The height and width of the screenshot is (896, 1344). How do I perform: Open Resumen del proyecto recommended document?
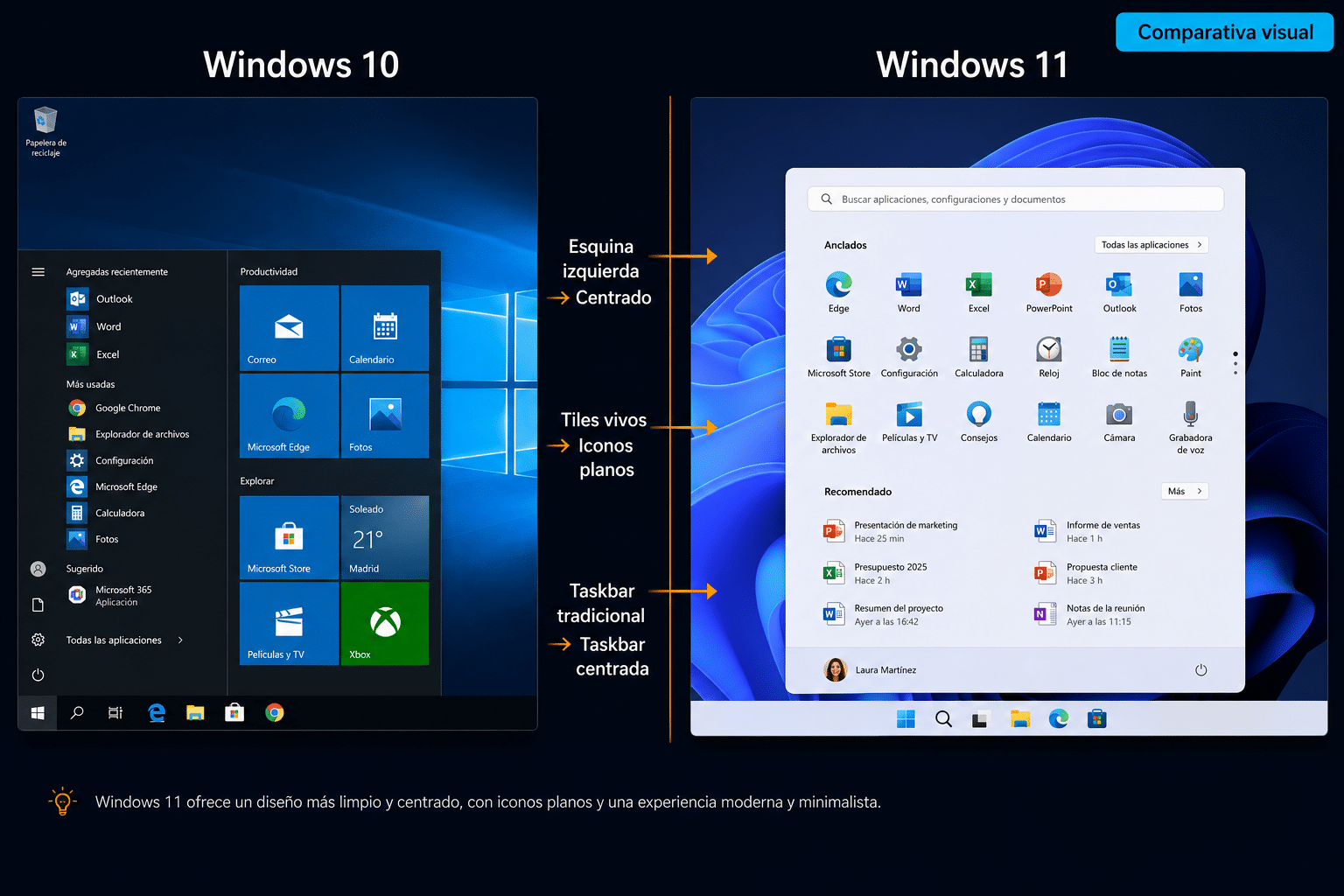click(883, 615)
